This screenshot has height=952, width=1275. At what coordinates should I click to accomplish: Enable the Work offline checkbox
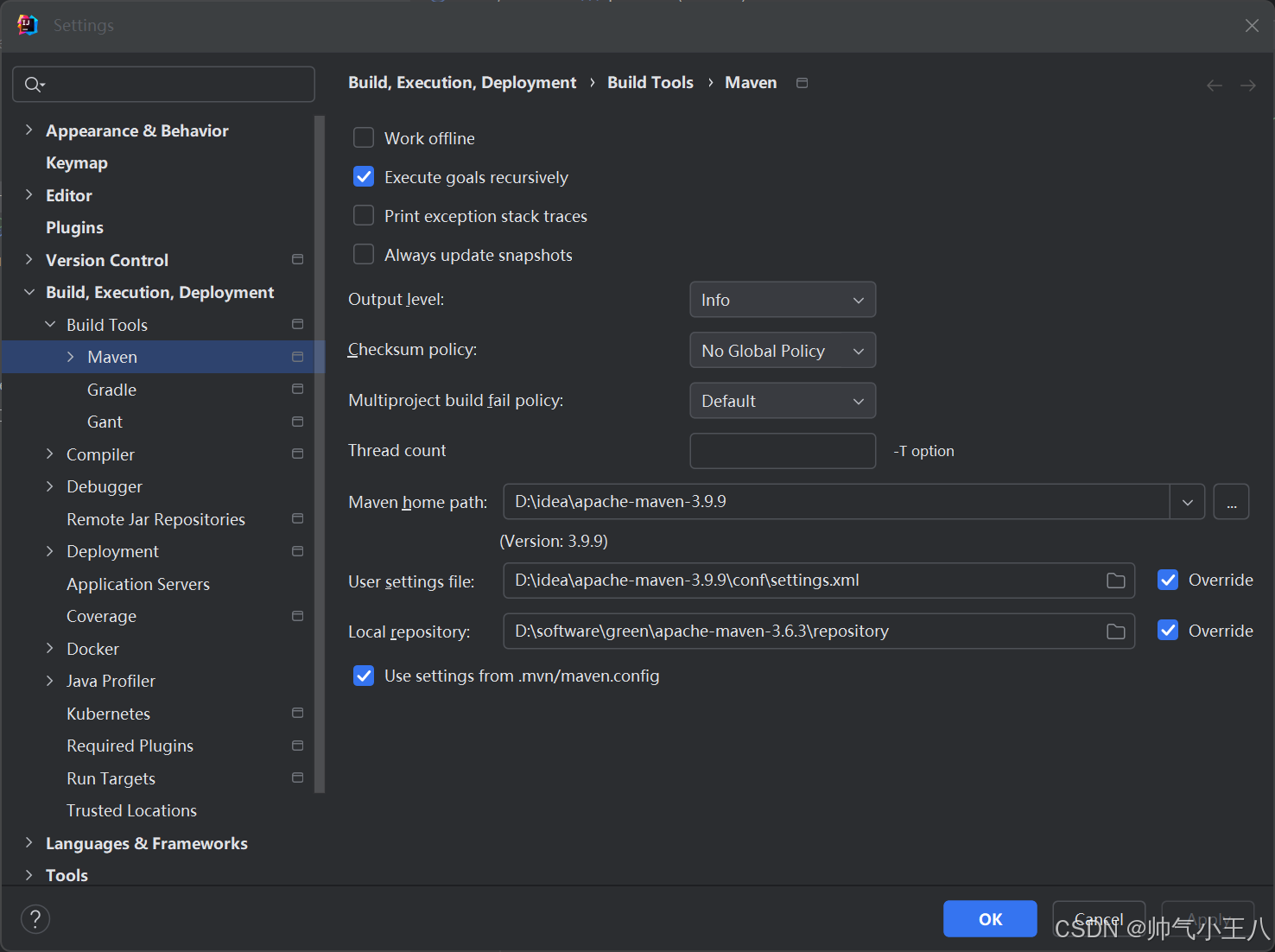(364, 138)
